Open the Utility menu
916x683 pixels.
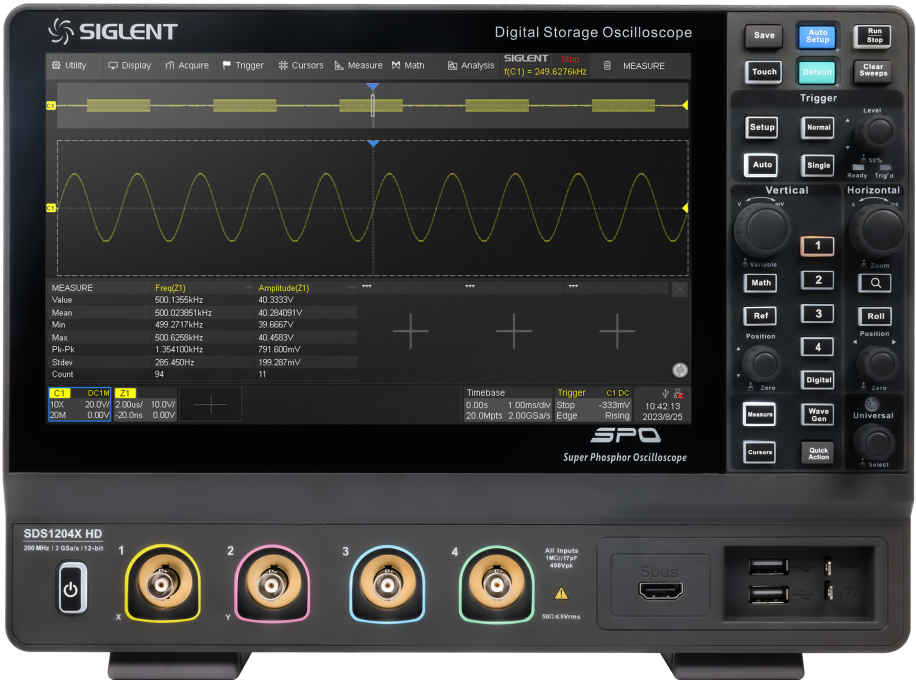(x=69, y=65)
